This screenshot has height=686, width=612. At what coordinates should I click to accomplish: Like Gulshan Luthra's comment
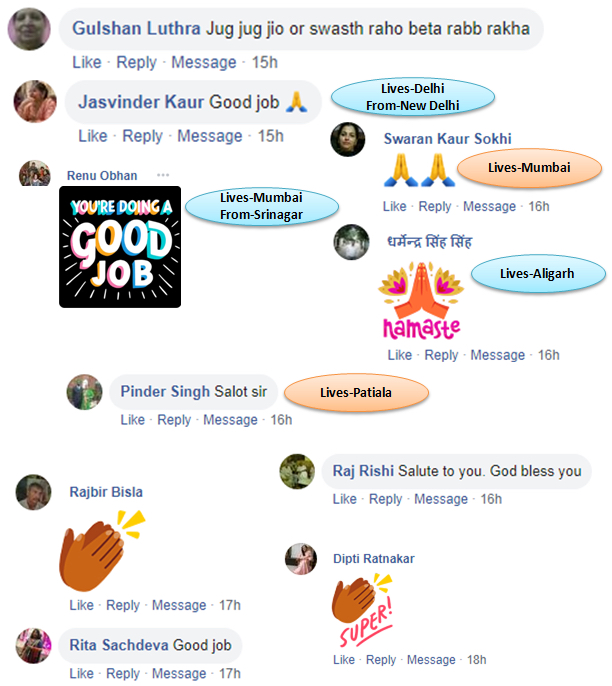click(87, 62)
